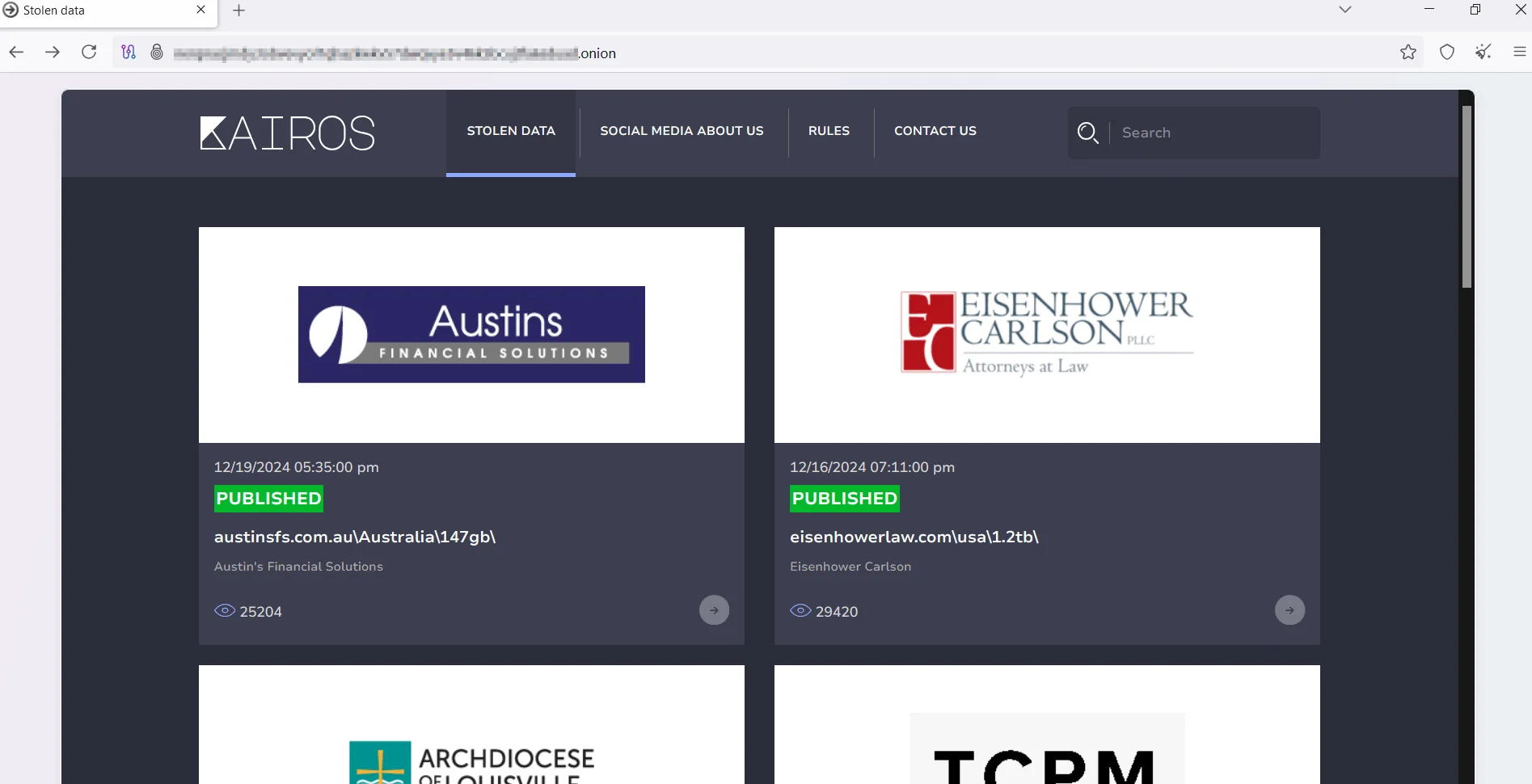Open the shield security level icon

(x=1447, y=53)
